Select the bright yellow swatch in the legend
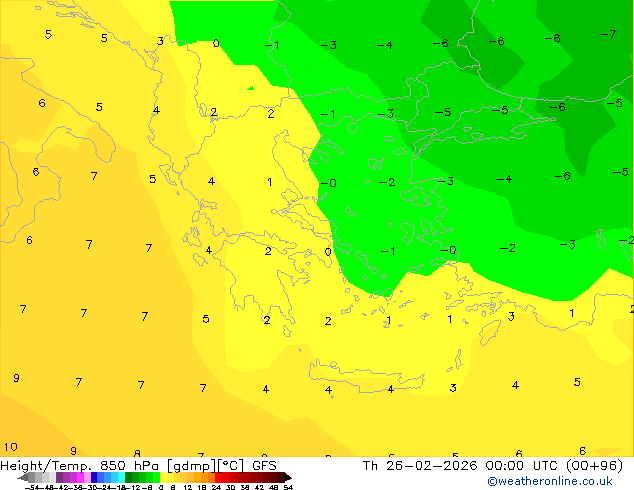The height and width of the screenshot is (490, 634). click(164, 477)
